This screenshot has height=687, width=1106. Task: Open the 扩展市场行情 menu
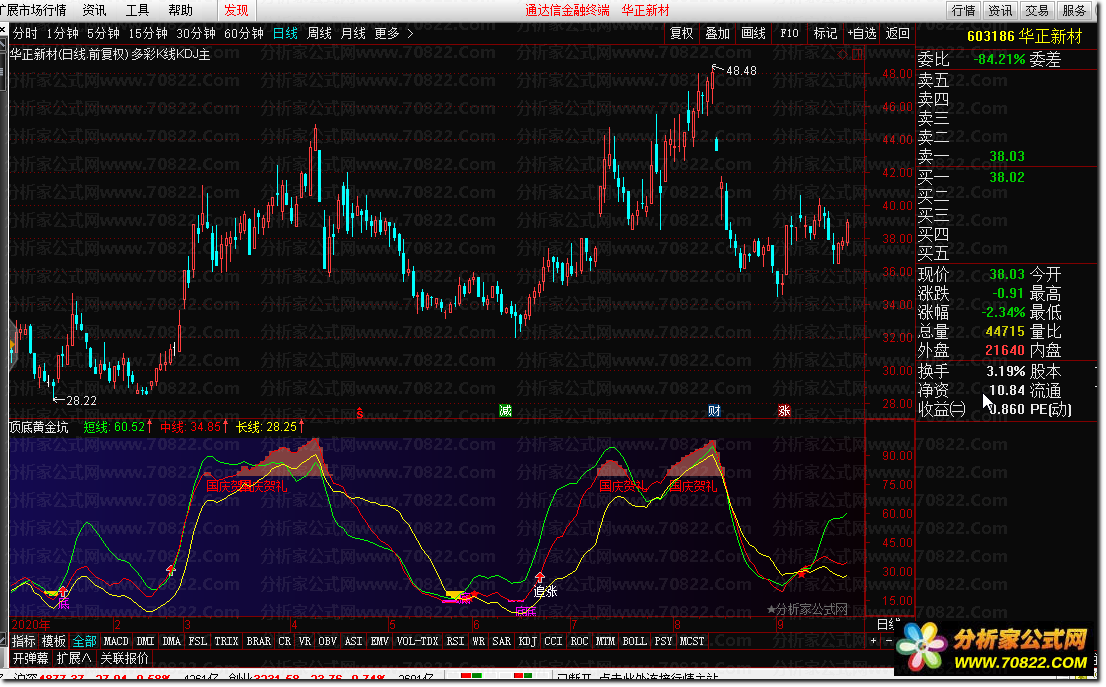click(34, 10)
